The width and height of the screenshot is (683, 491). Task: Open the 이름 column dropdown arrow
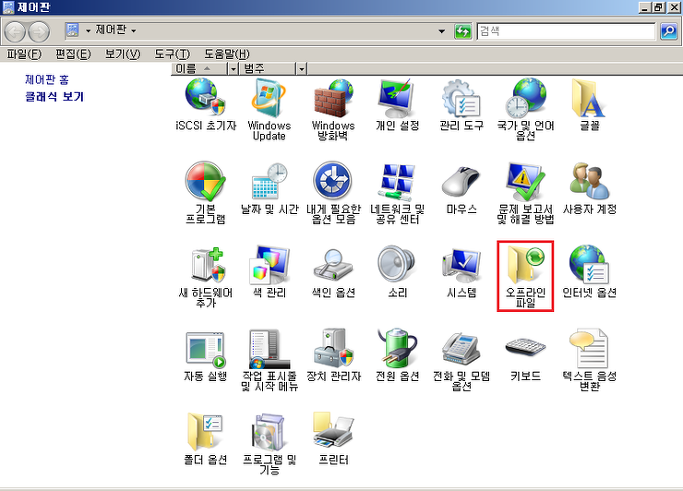(233, 69)
